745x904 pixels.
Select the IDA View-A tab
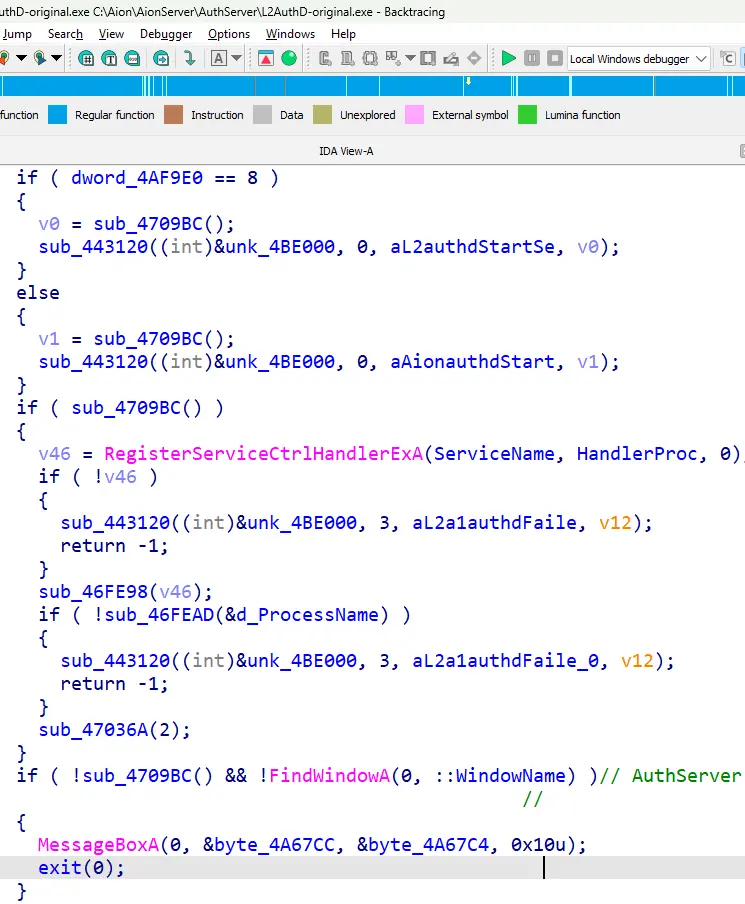click(x=346, y=151)
